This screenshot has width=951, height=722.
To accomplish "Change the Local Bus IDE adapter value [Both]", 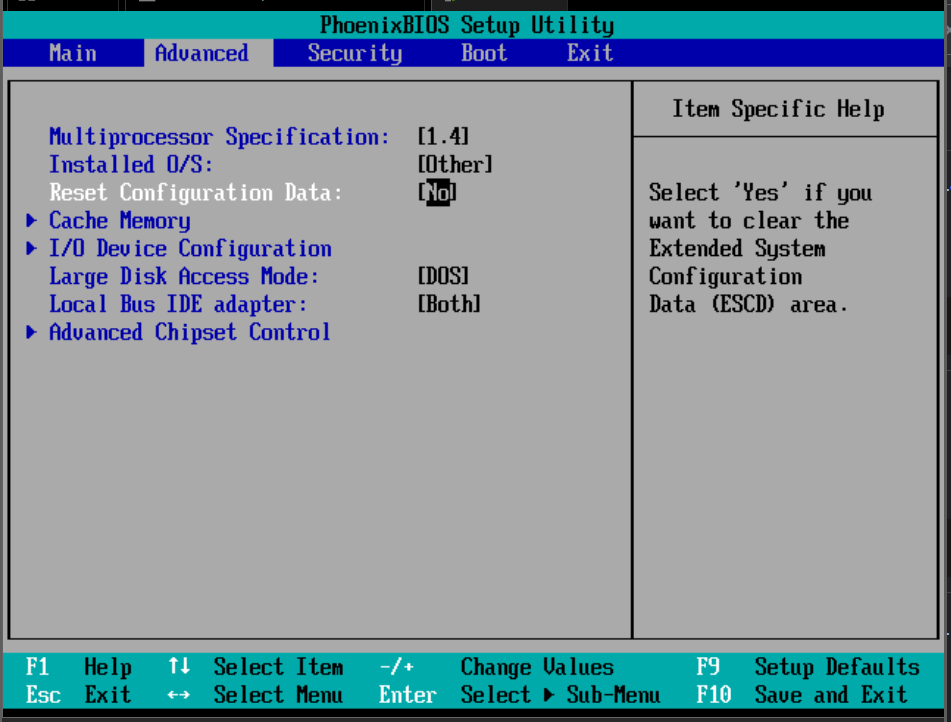I will pos(449,304).
